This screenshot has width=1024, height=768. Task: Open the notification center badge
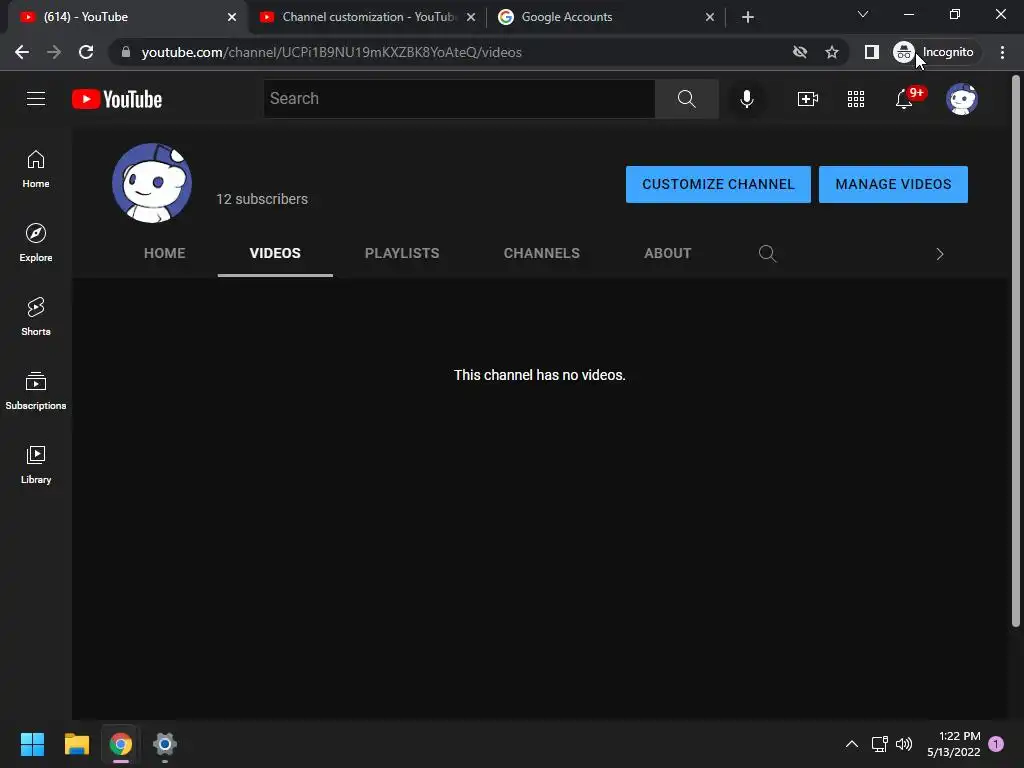(996, 744)
